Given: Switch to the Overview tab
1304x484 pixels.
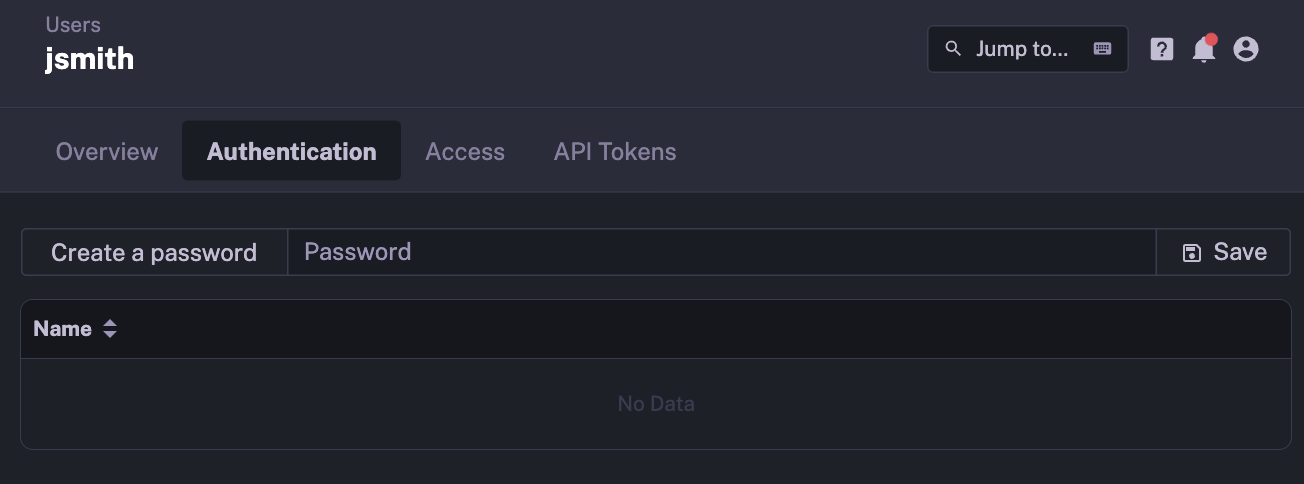Looking at the screenshot, I should coord(107,152).
